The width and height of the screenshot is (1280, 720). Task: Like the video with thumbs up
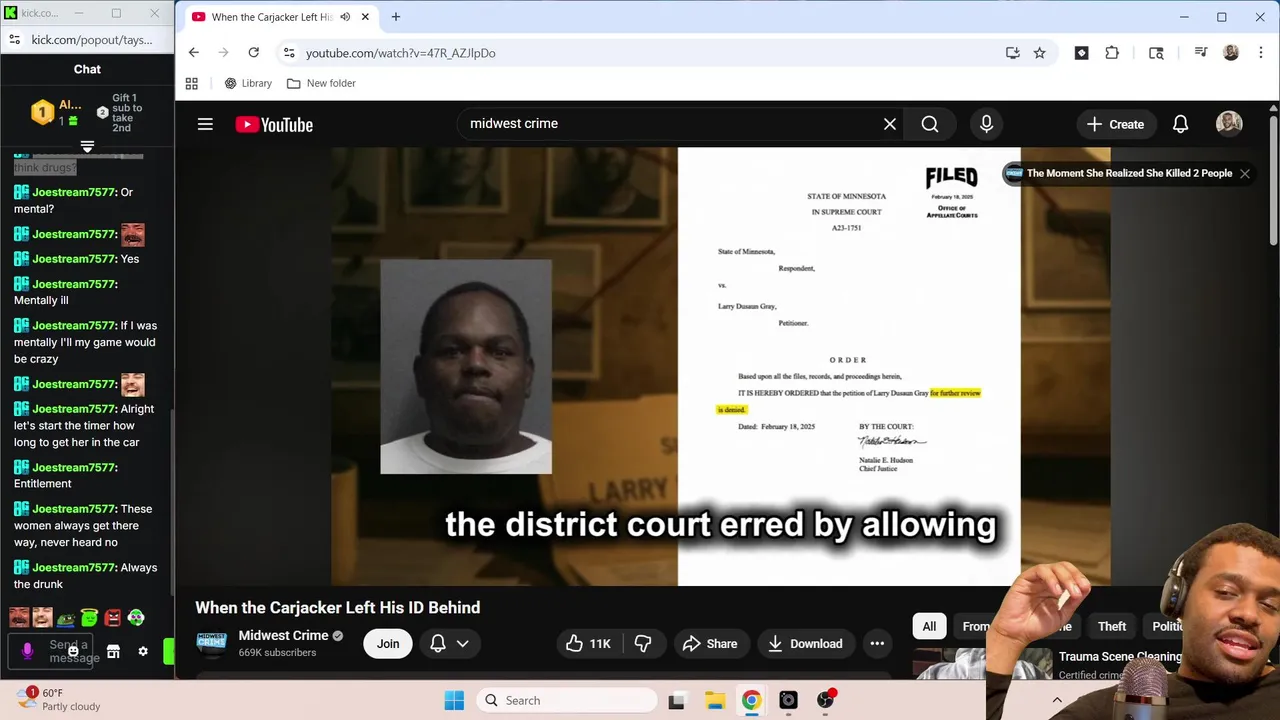(x=588, y=644)
